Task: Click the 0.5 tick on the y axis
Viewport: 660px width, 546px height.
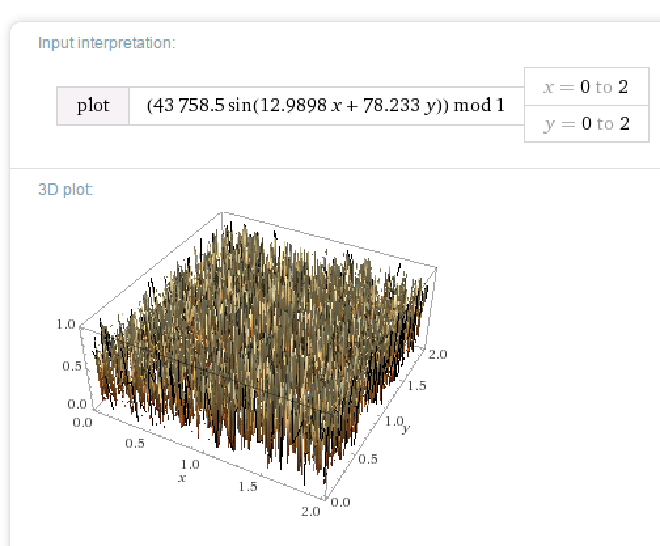Action: tap(369, 460)
